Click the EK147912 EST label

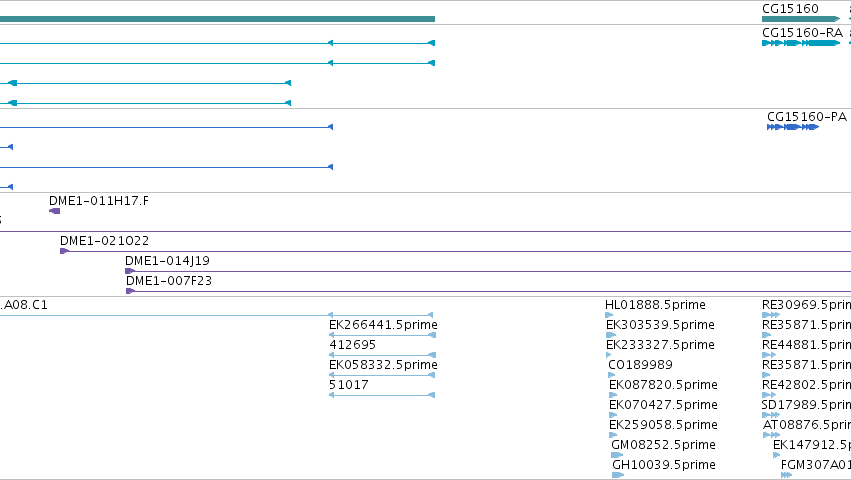812,445
